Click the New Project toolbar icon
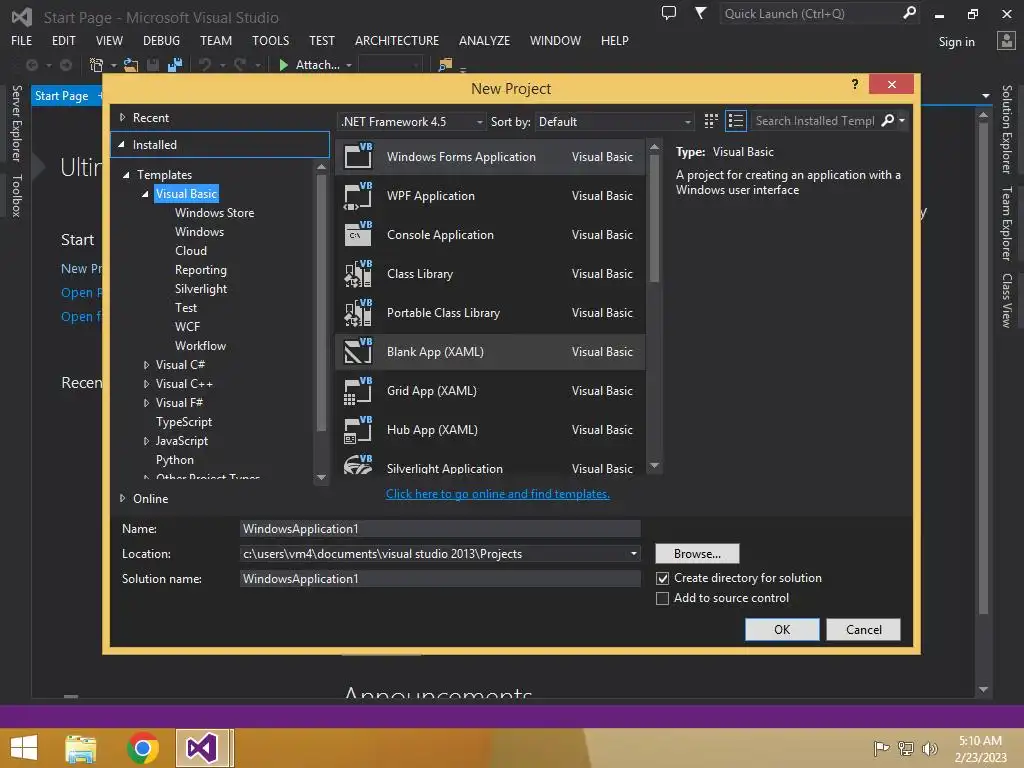 [96, 65]
